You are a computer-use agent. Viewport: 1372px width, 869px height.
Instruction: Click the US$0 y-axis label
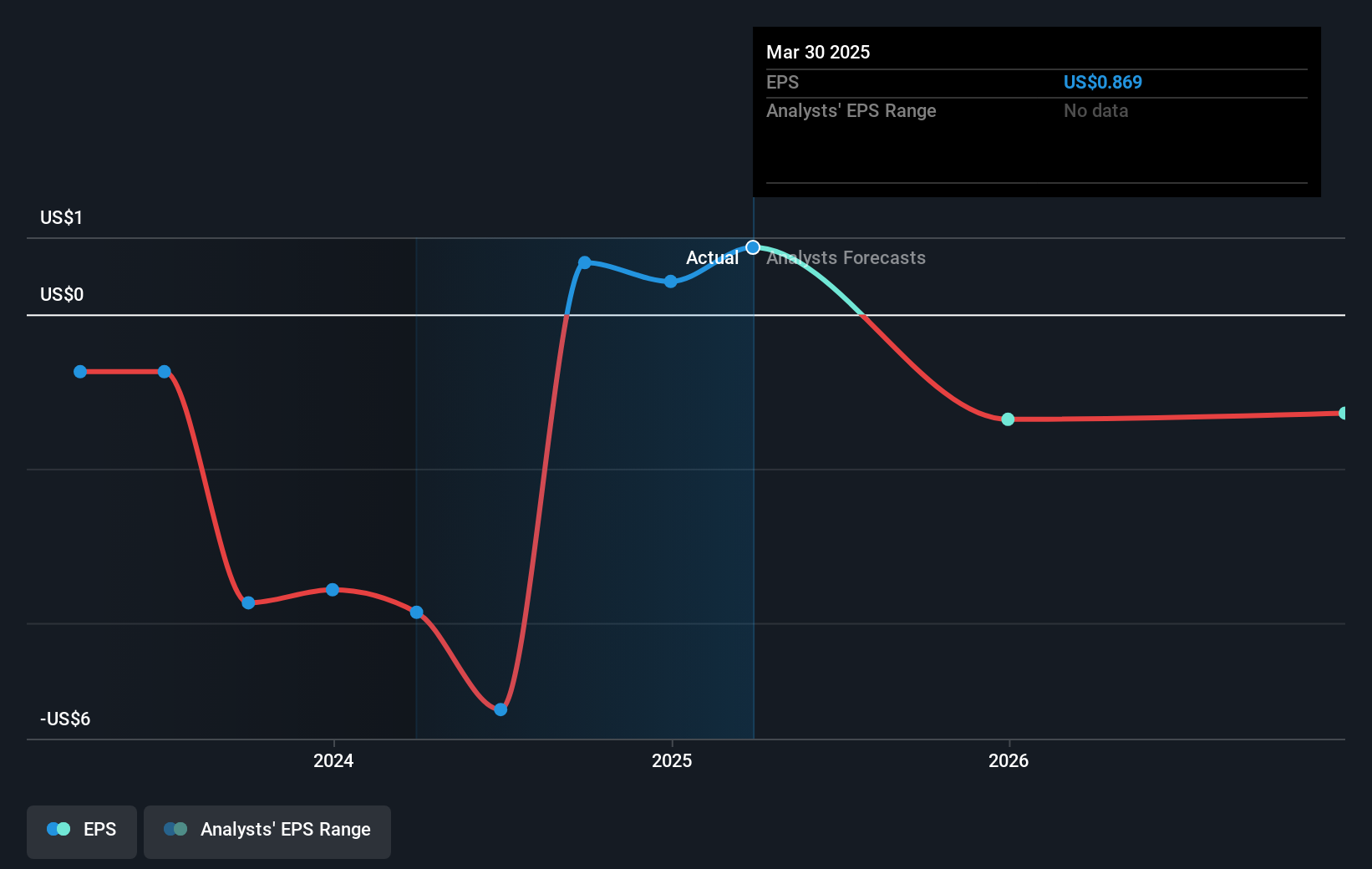62,294
